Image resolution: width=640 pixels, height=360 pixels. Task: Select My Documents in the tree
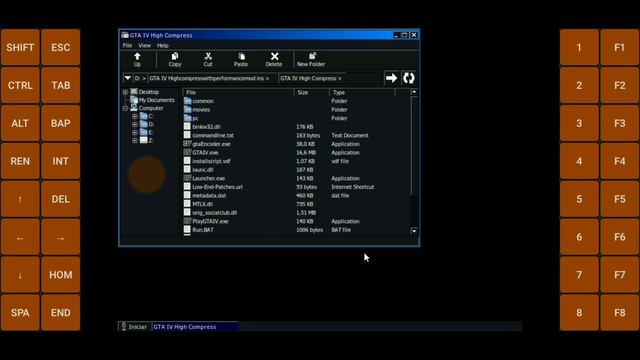(156, 100)
